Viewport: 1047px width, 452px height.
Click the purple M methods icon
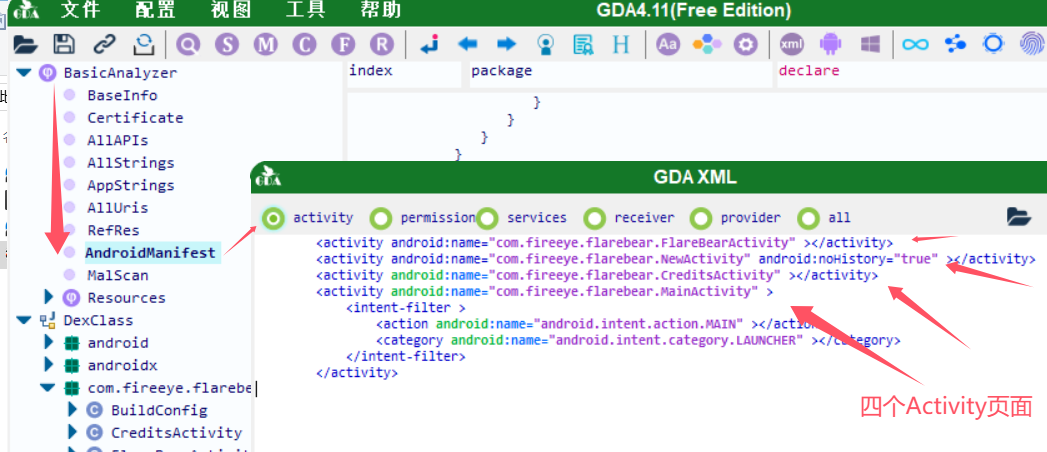click(x=266, y=45)
